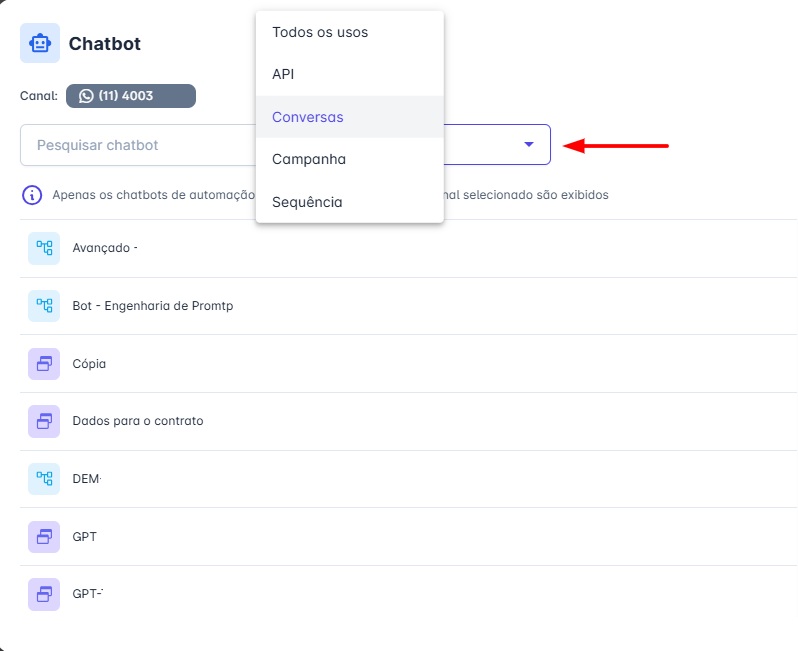Select the WhatsApp channel (11) 4003 chip
Viewport: 798px width, 651px height.
pyautogui.click(x=131, y=96)
